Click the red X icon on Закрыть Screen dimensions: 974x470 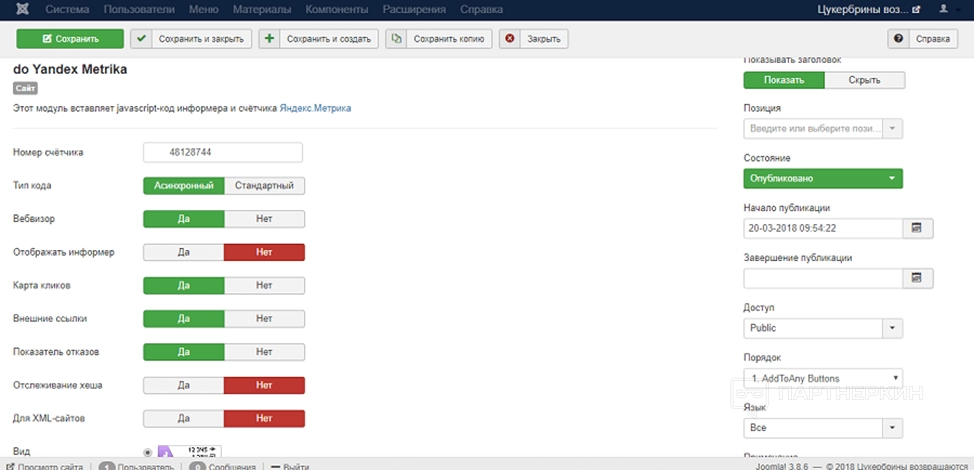click(510, 38)
